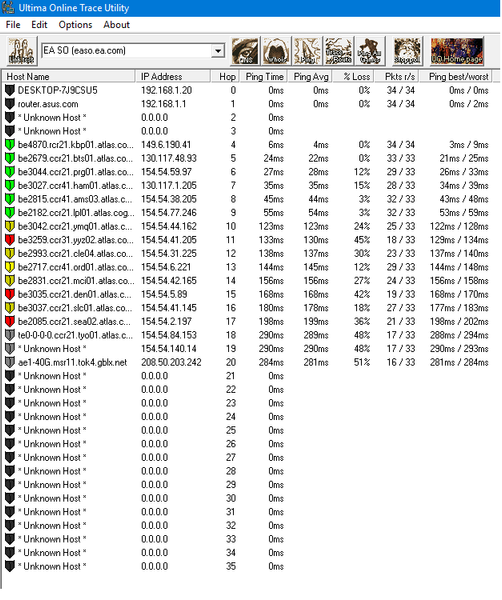Sort by the % Loss column header
This screenshot has width=502, height=600.
tap(353, 77)
